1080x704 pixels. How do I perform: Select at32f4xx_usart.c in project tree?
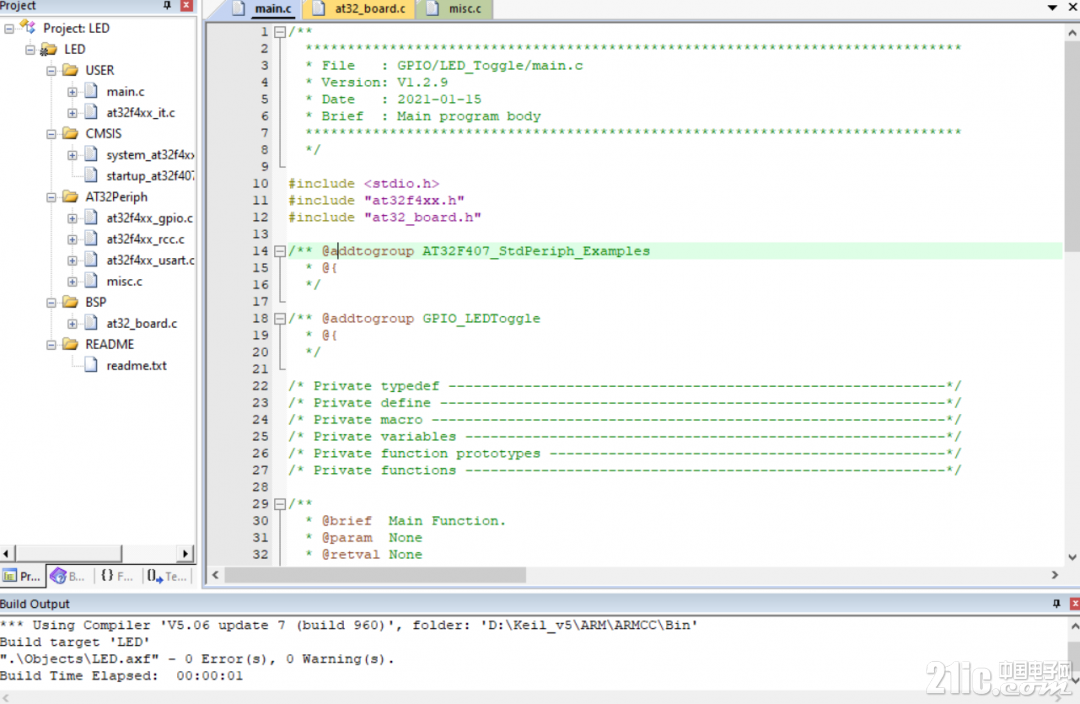(x=150, y=260)
